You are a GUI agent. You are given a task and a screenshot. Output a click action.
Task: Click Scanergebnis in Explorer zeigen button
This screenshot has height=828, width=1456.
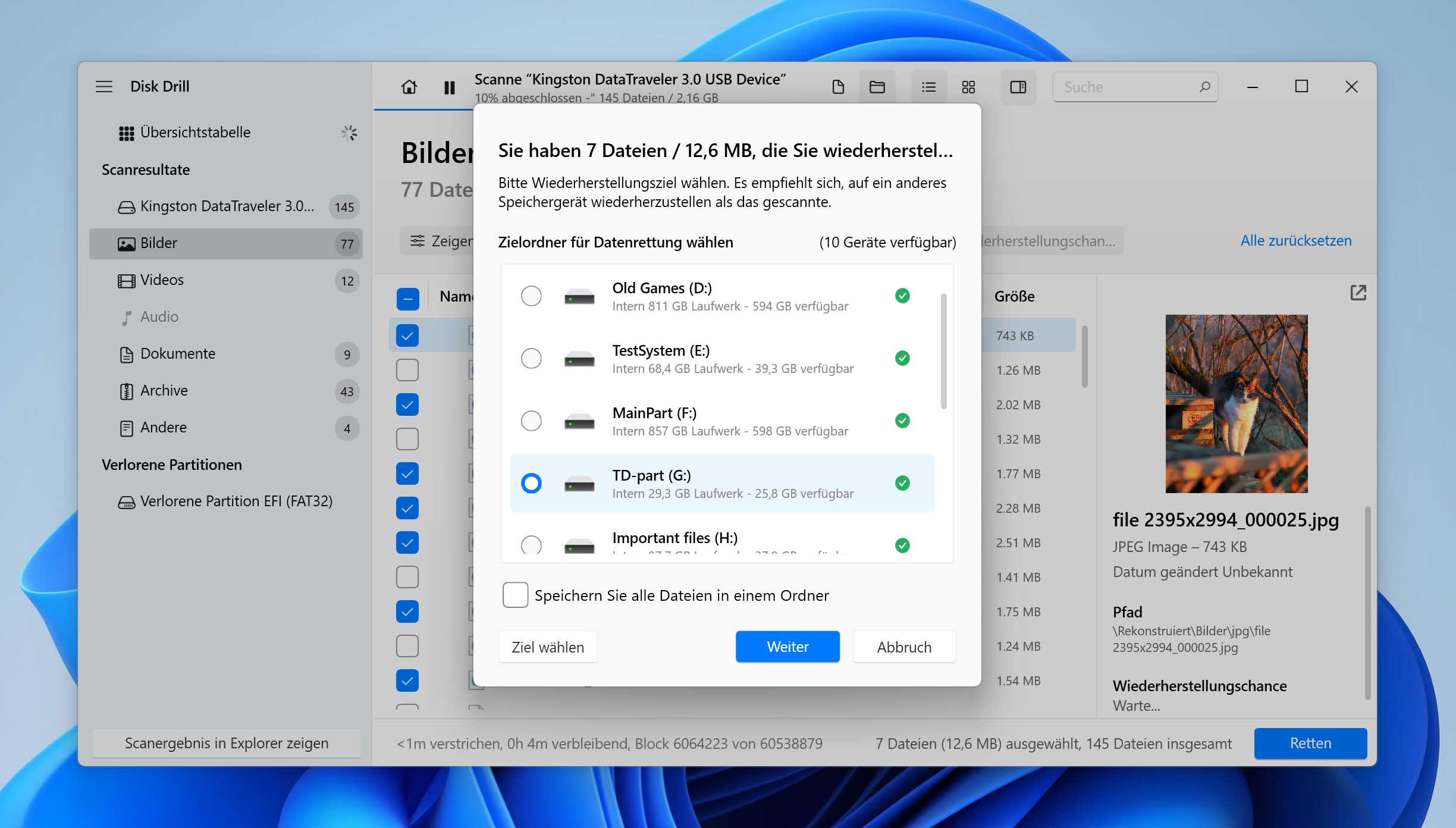click(227, 744)
